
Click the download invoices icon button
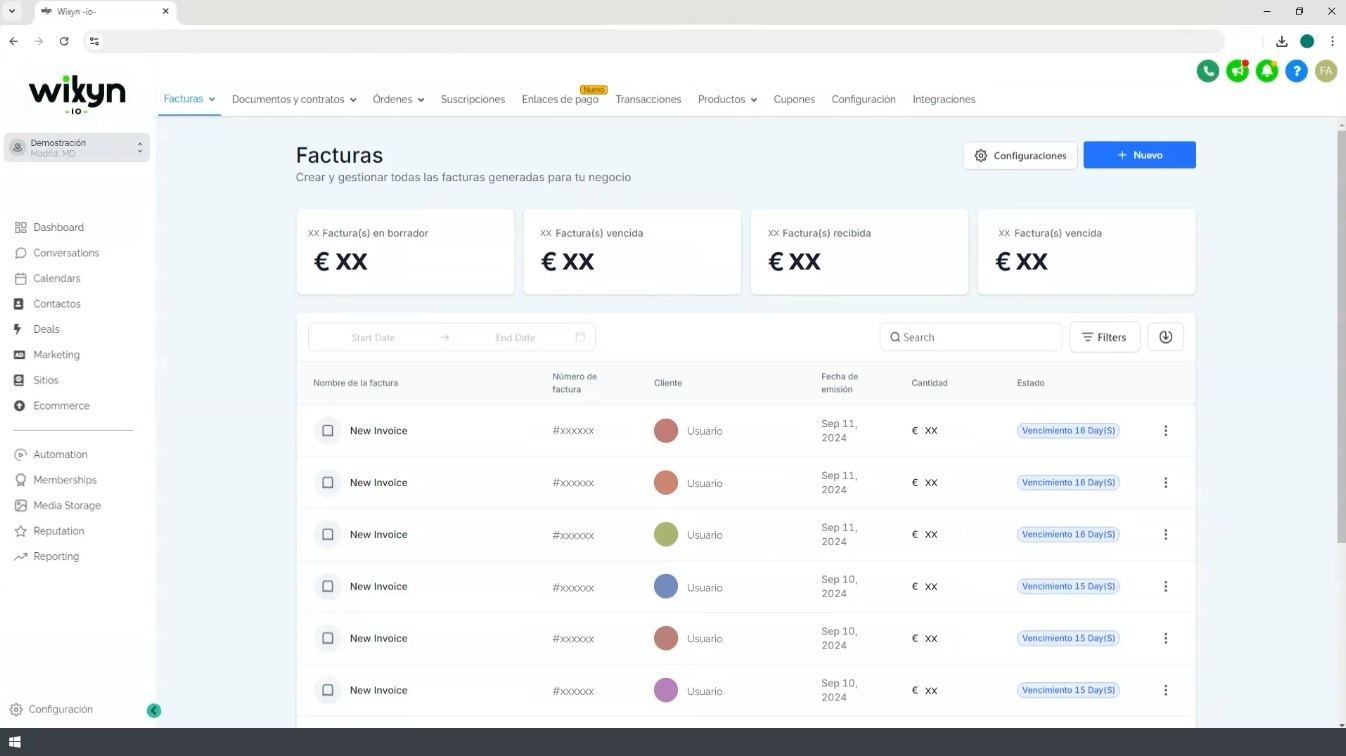click(1165, 337)
